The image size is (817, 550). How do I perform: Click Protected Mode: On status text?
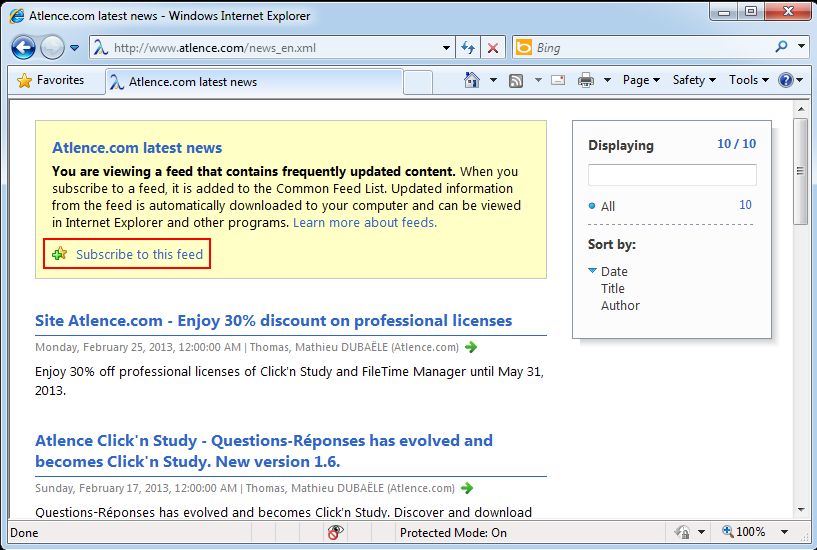coord(453,532)
